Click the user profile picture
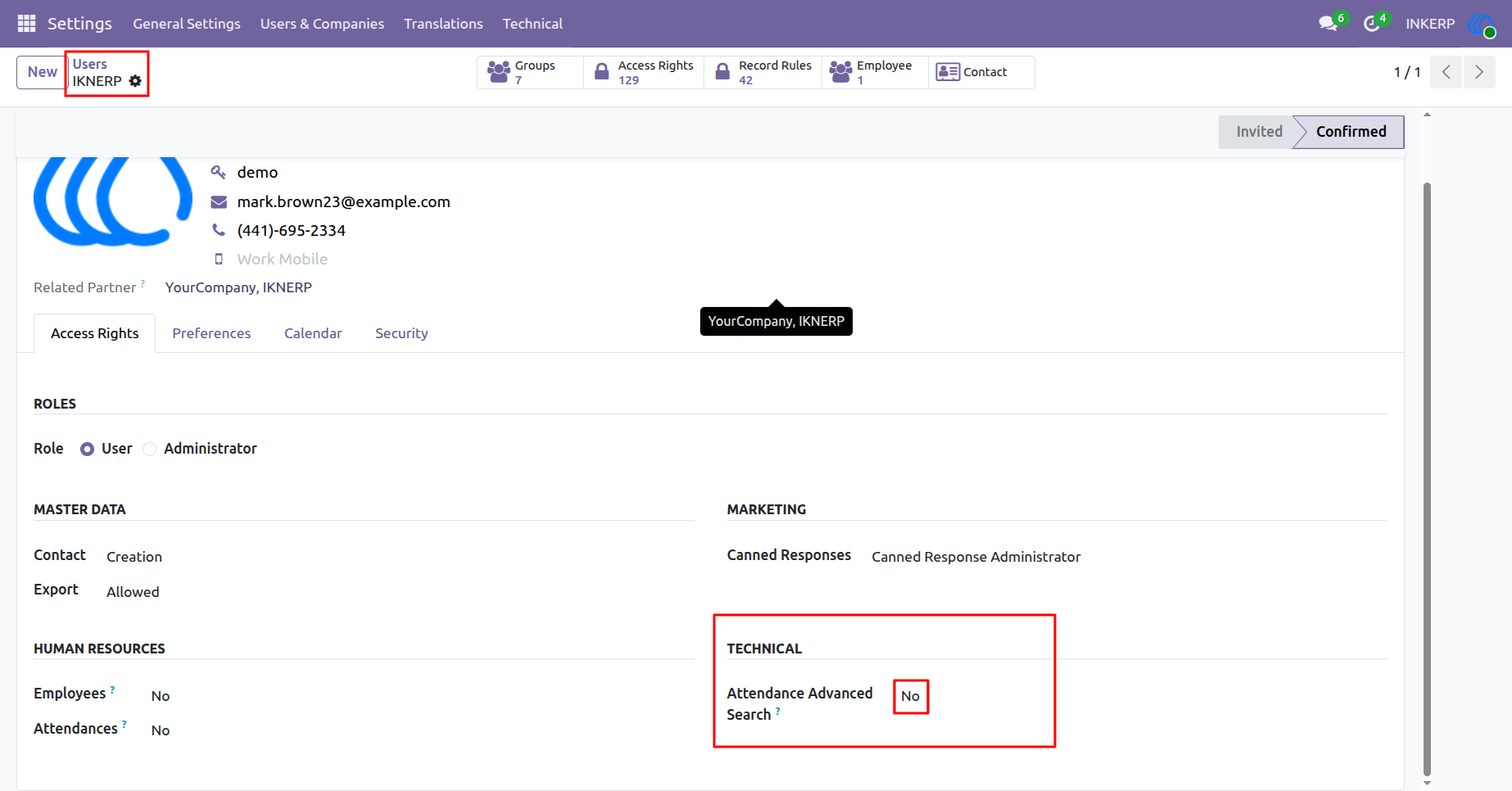Screen dimensions: 1512x791 point(113,201)
